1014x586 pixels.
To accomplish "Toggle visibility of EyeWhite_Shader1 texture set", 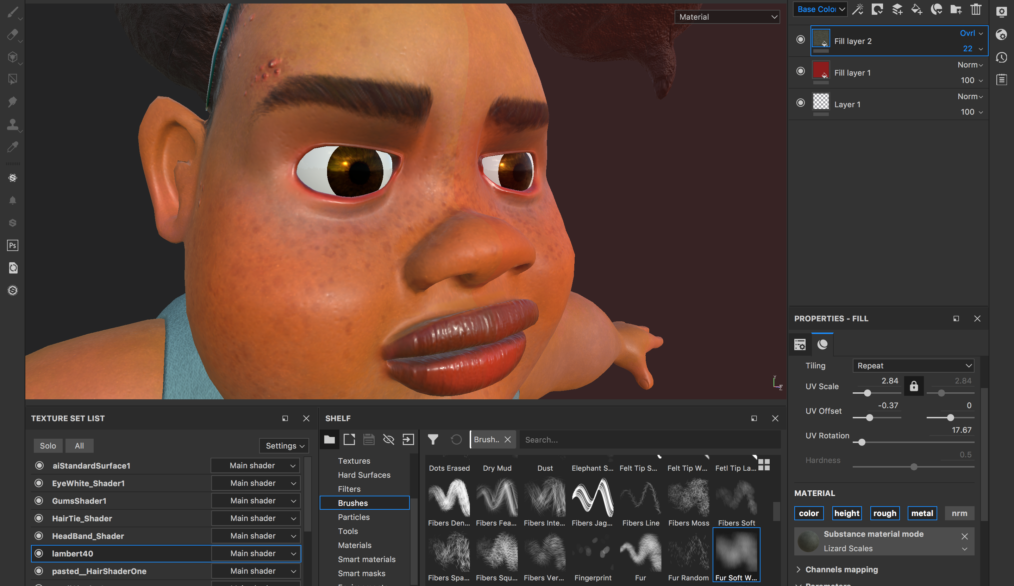I will 39,483.
